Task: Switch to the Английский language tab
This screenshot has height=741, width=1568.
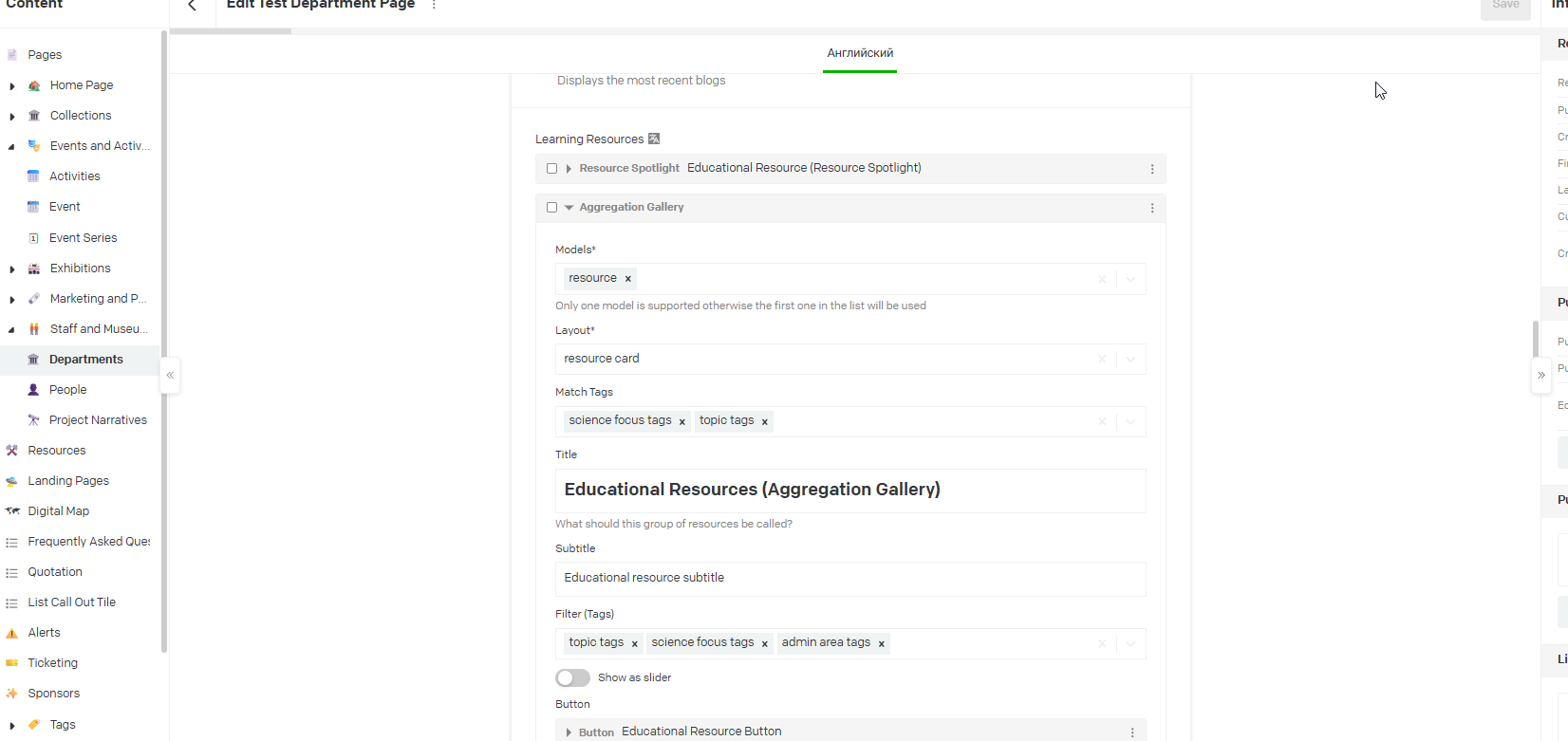Action: click(860, 53)
